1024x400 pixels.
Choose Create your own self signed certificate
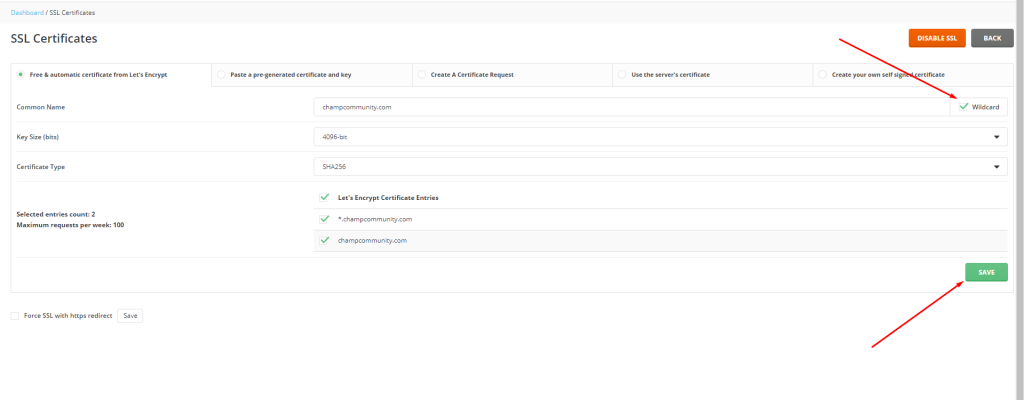822,75
